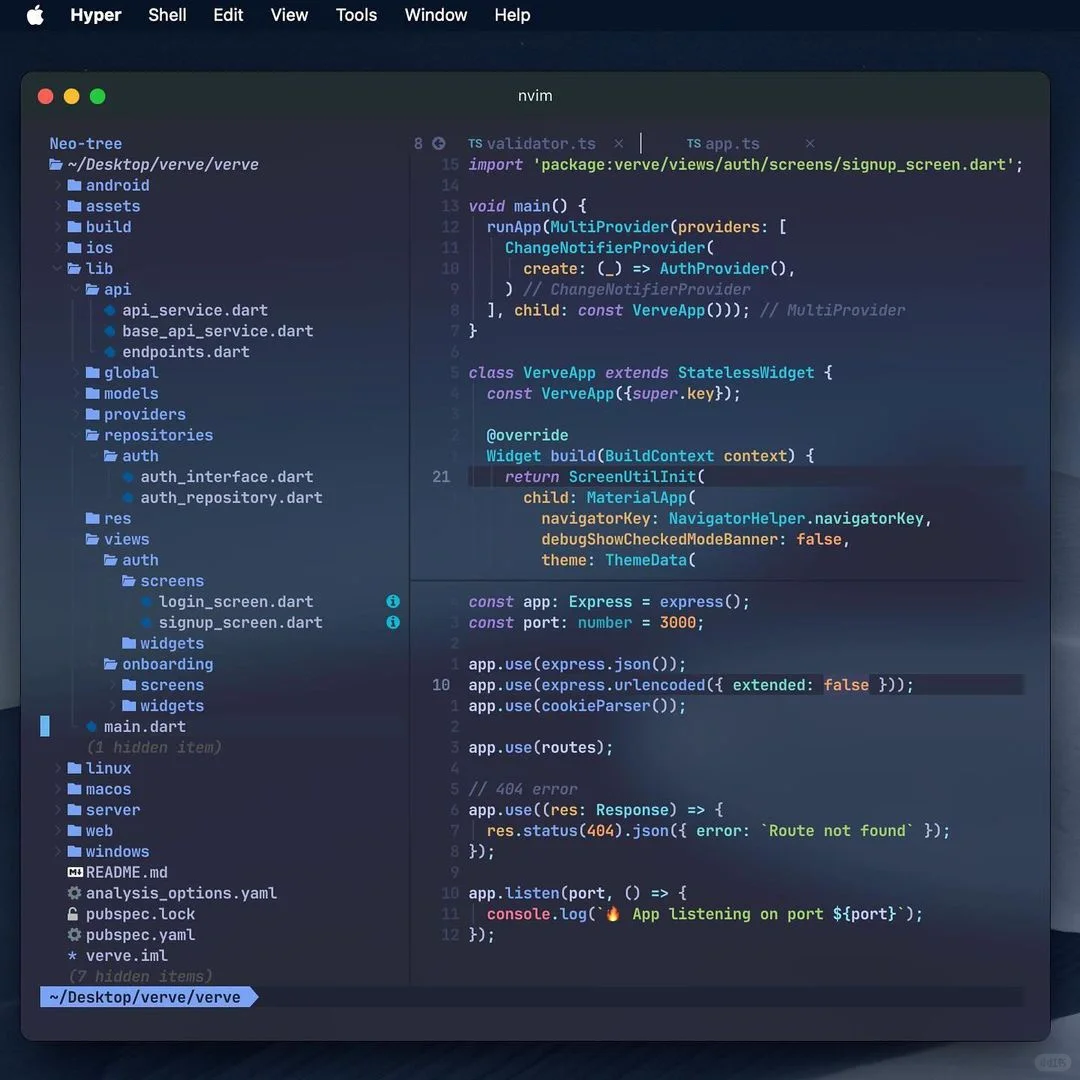Open the Help menu
This screenshot has width=1080, height=1080.
point(512,15)
